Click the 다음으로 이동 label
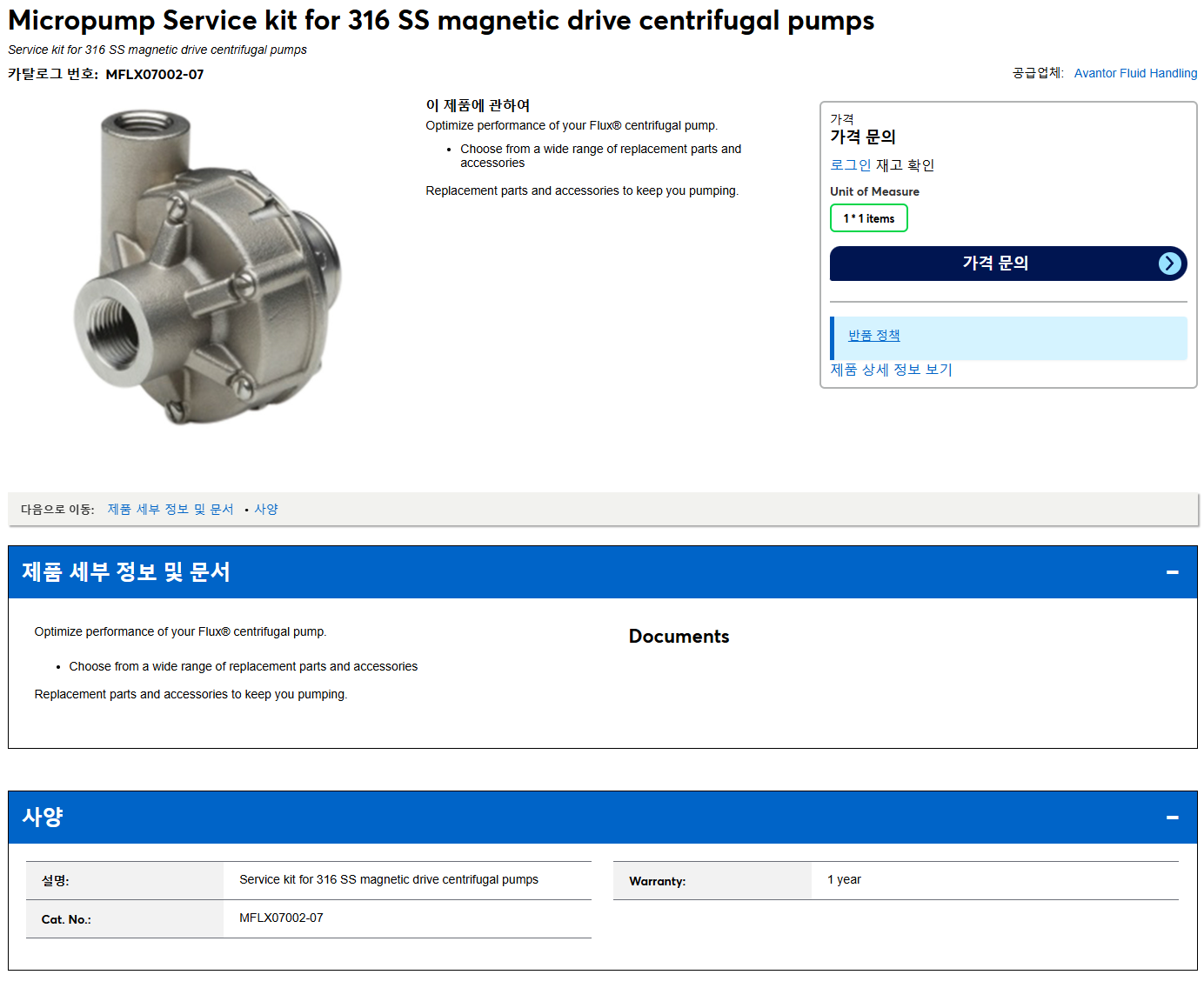The width and height of the screenshot is (1204, 988). 57,510
